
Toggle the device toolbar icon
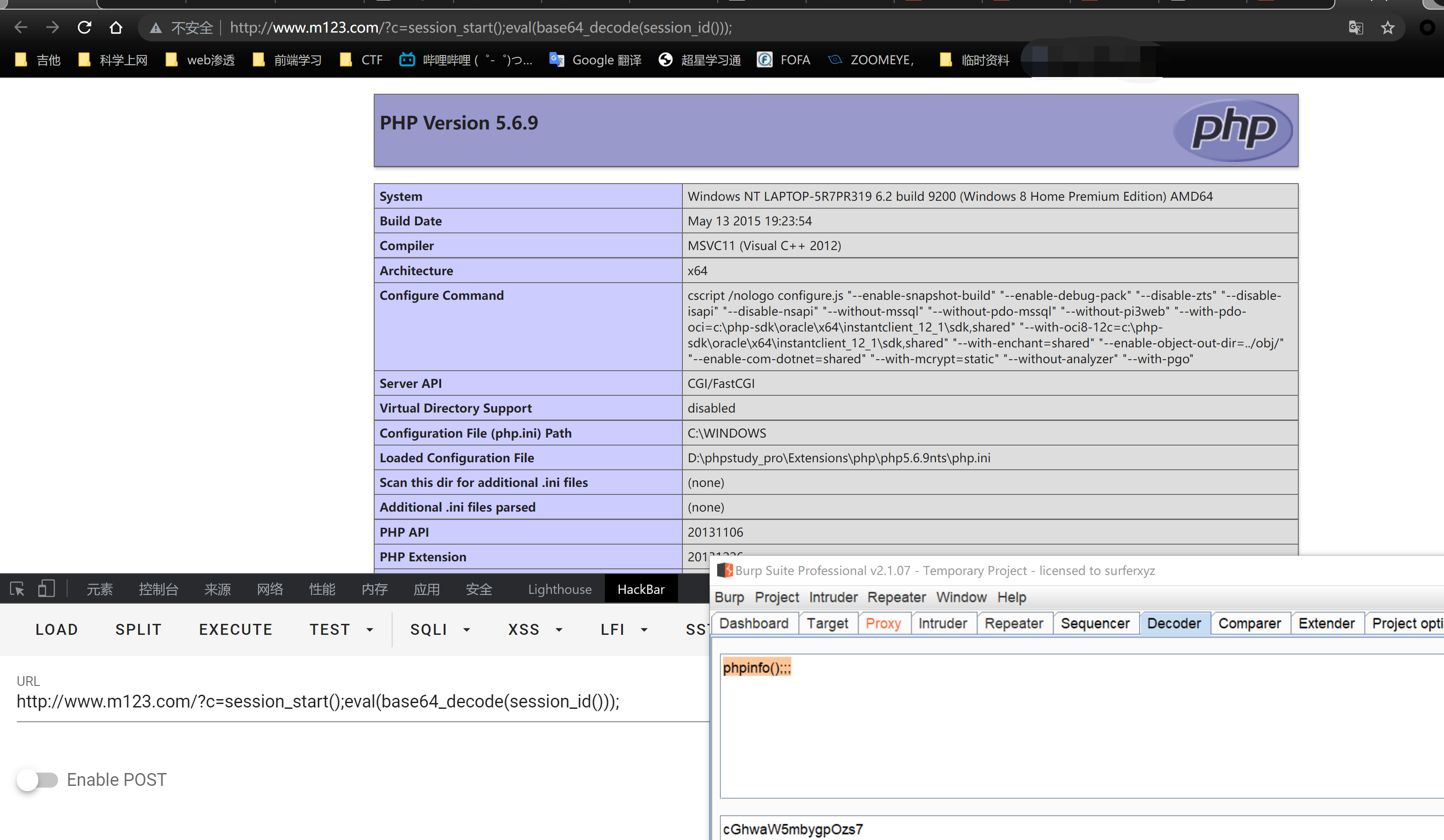pos(46,589)
